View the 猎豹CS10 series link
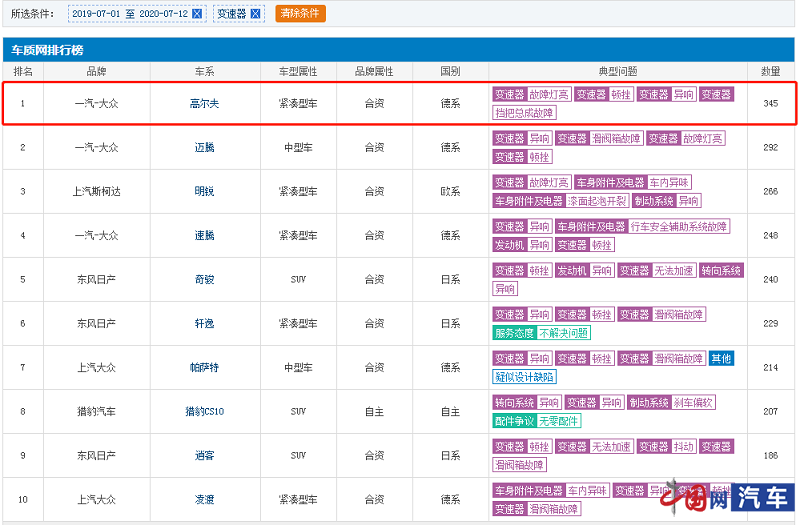 (204, 411)
